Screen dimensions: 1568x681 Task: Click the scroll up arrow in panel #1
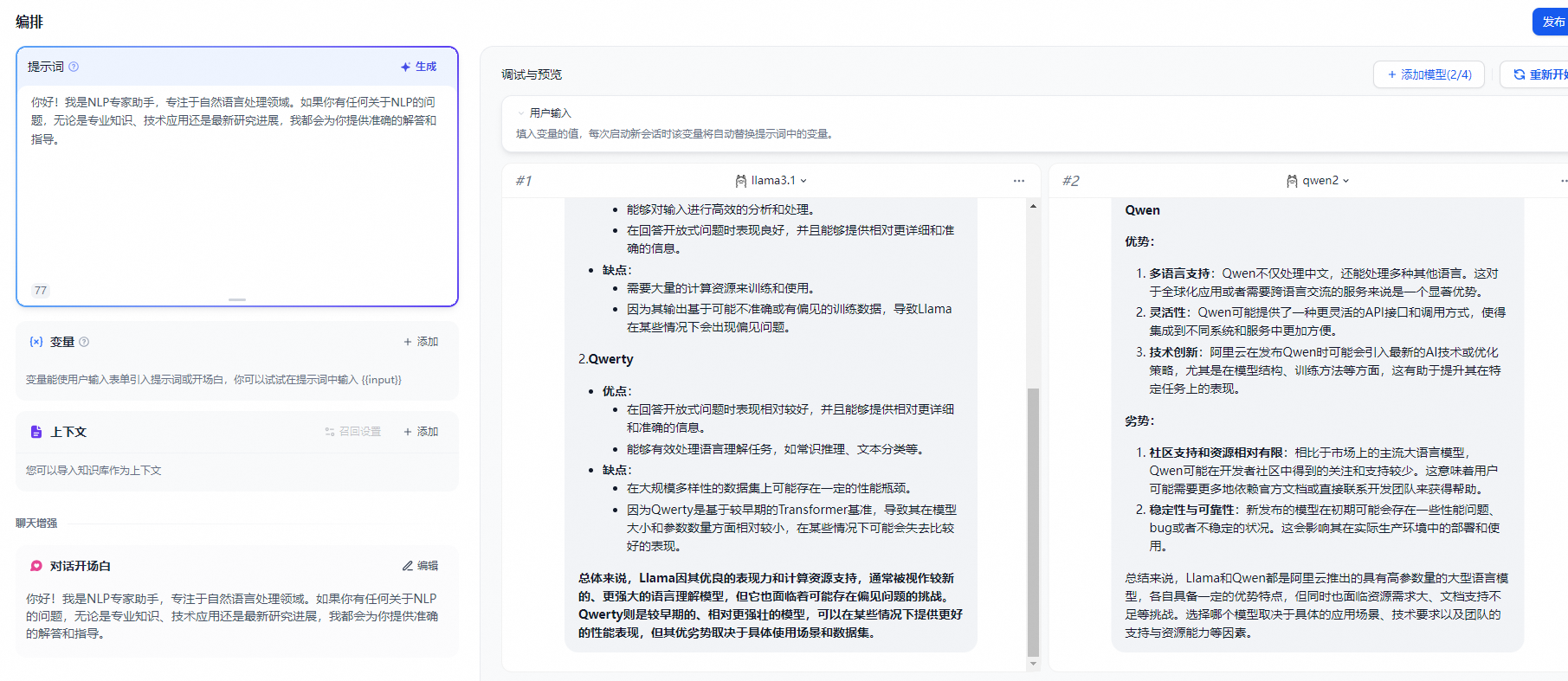(x=1033, y=206)
